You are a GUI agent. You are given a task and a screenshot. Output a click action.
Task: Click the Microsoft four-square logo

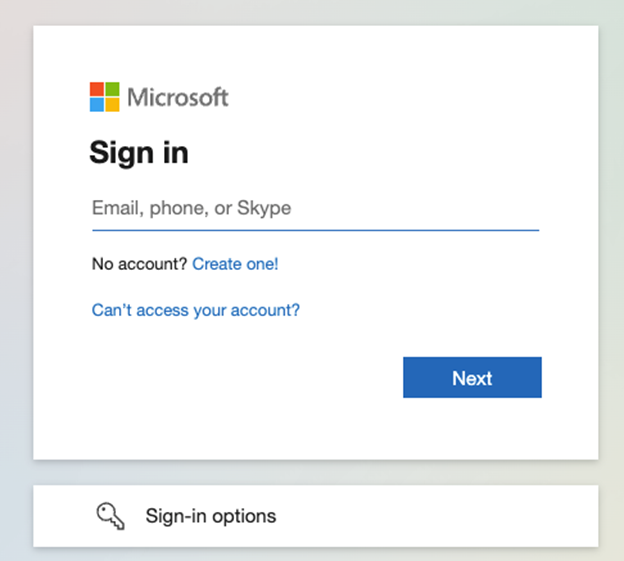[x=105, y=97]
